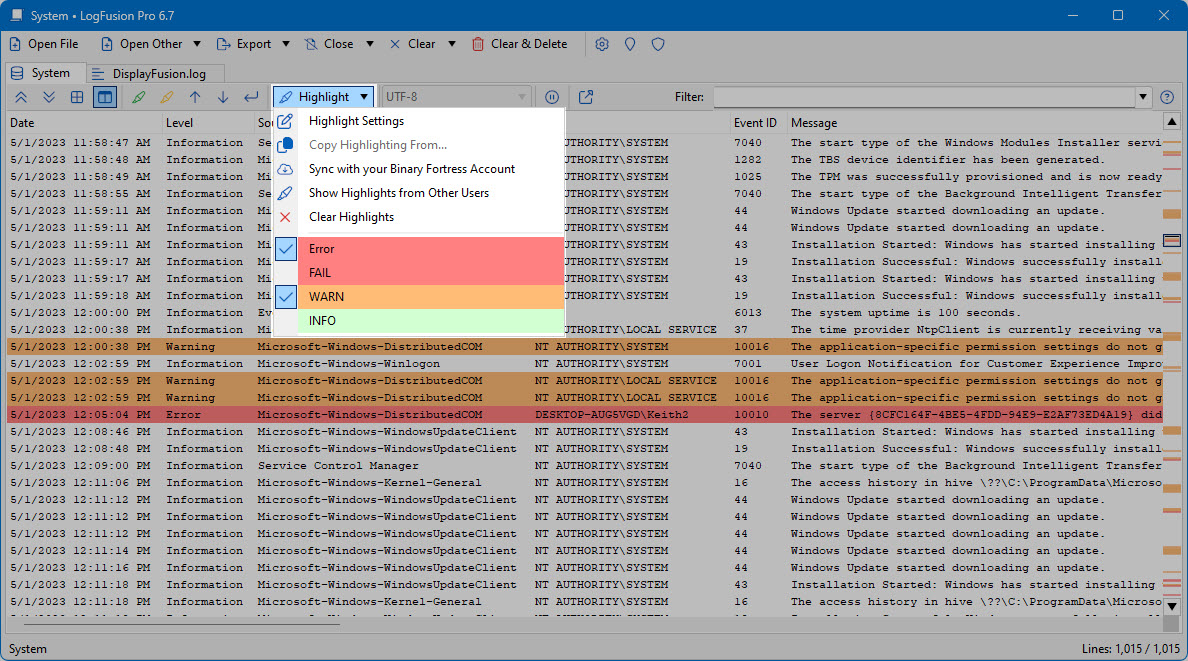The width and height of the screenshot is (1188, 661).
Task: Click the shield icon in top toolbar
Action: (658, 44)
